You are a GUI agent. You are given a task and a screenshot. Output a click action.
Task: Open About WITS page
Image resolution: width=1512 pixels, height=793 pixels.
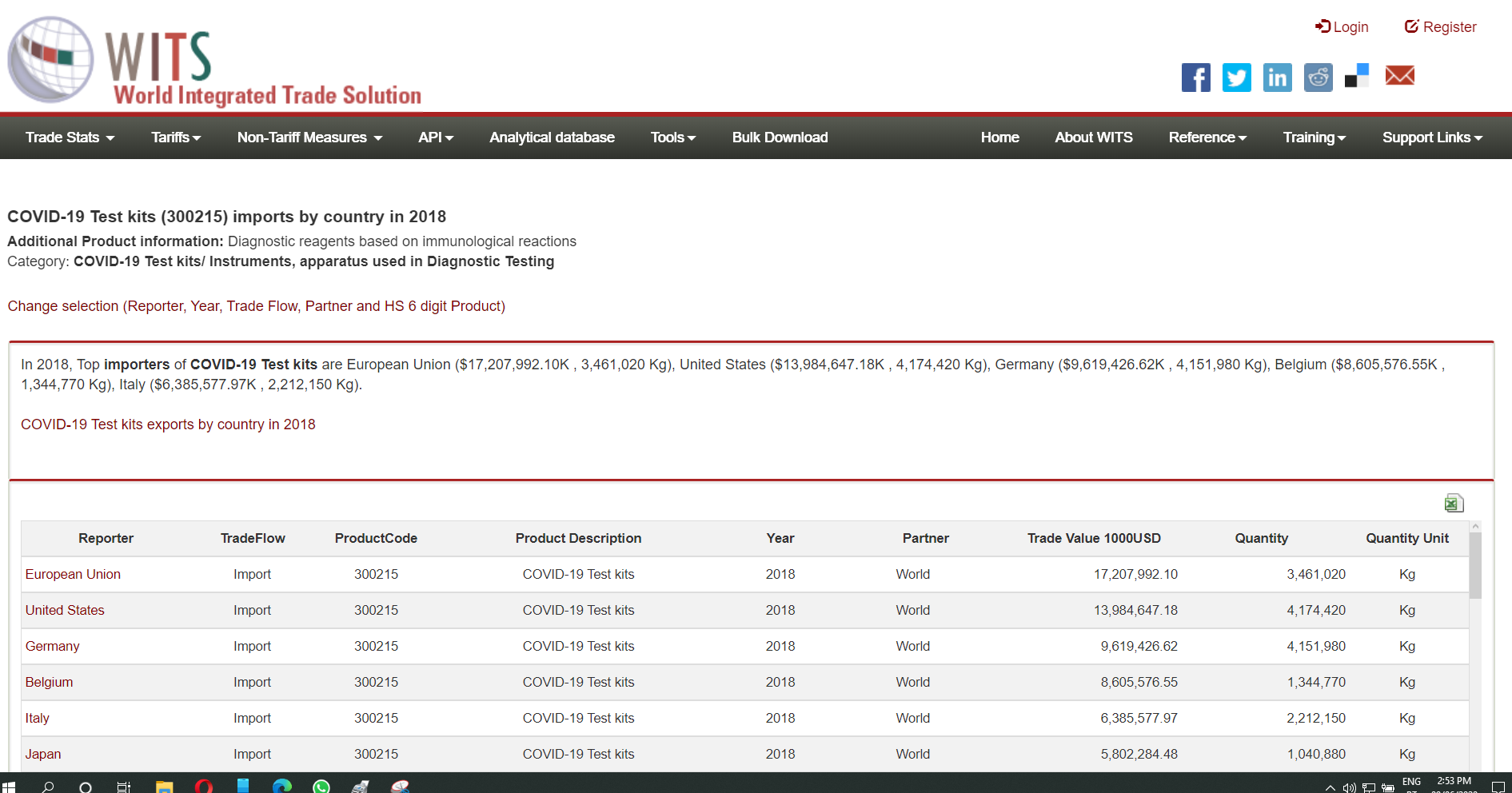(x=1093, y=137)
